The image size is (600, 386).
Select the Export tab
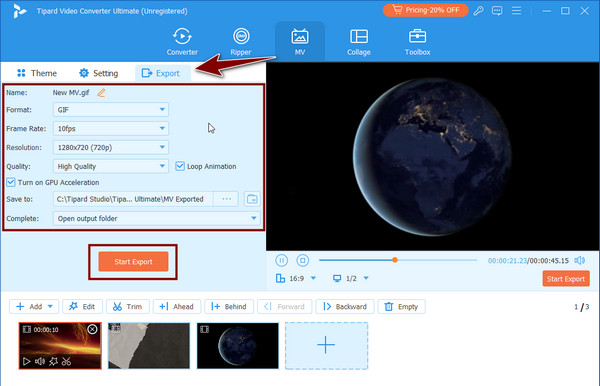tap(163, 73)
